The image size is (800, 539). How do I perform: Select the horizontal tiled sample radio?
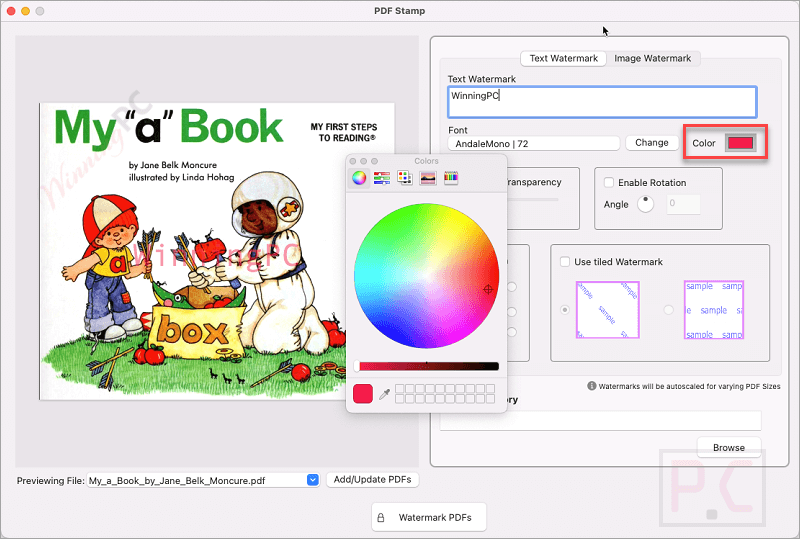(x=668, y=310)
